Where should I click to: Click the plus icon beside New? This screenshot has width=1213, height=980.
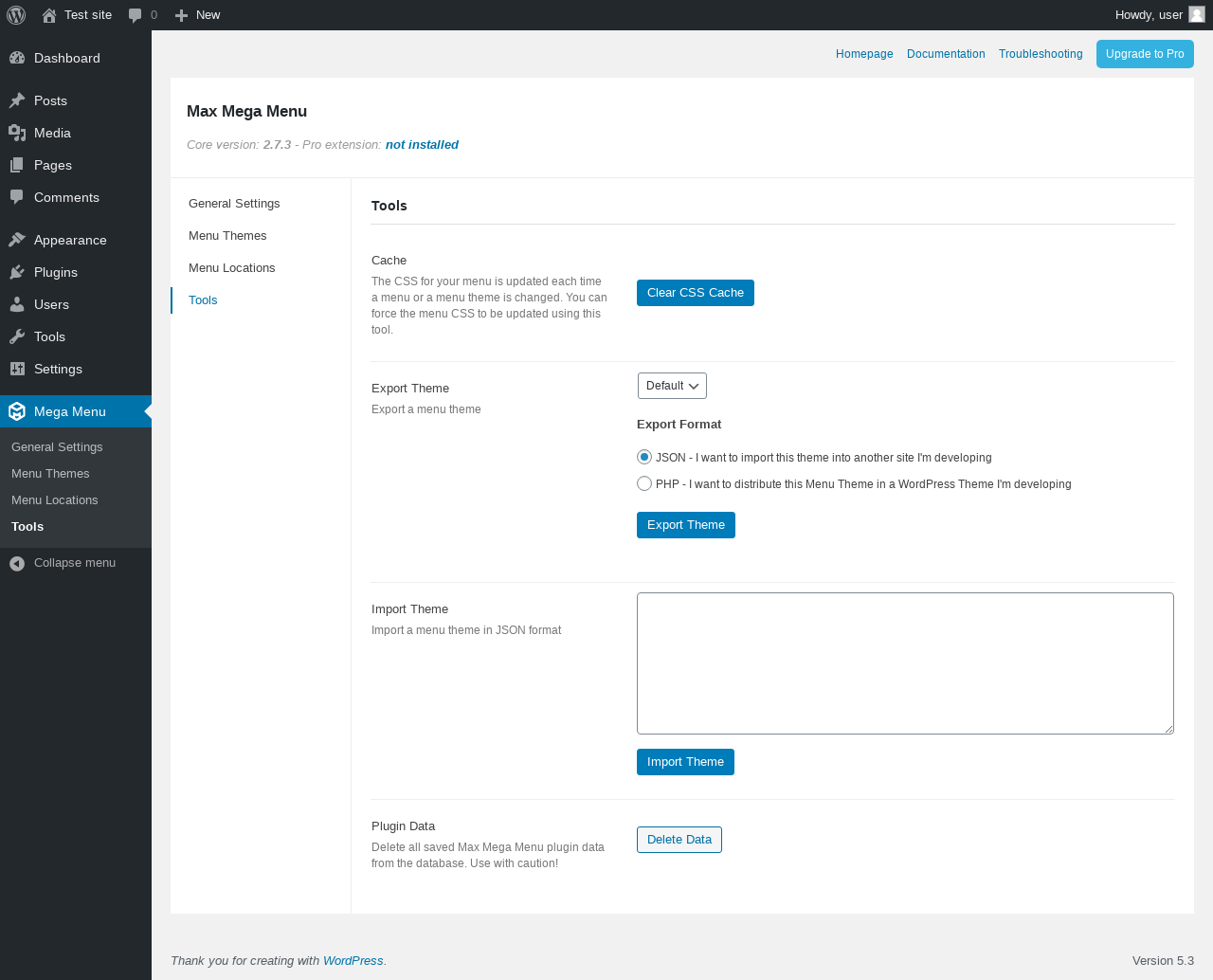[x=182, y=15]
